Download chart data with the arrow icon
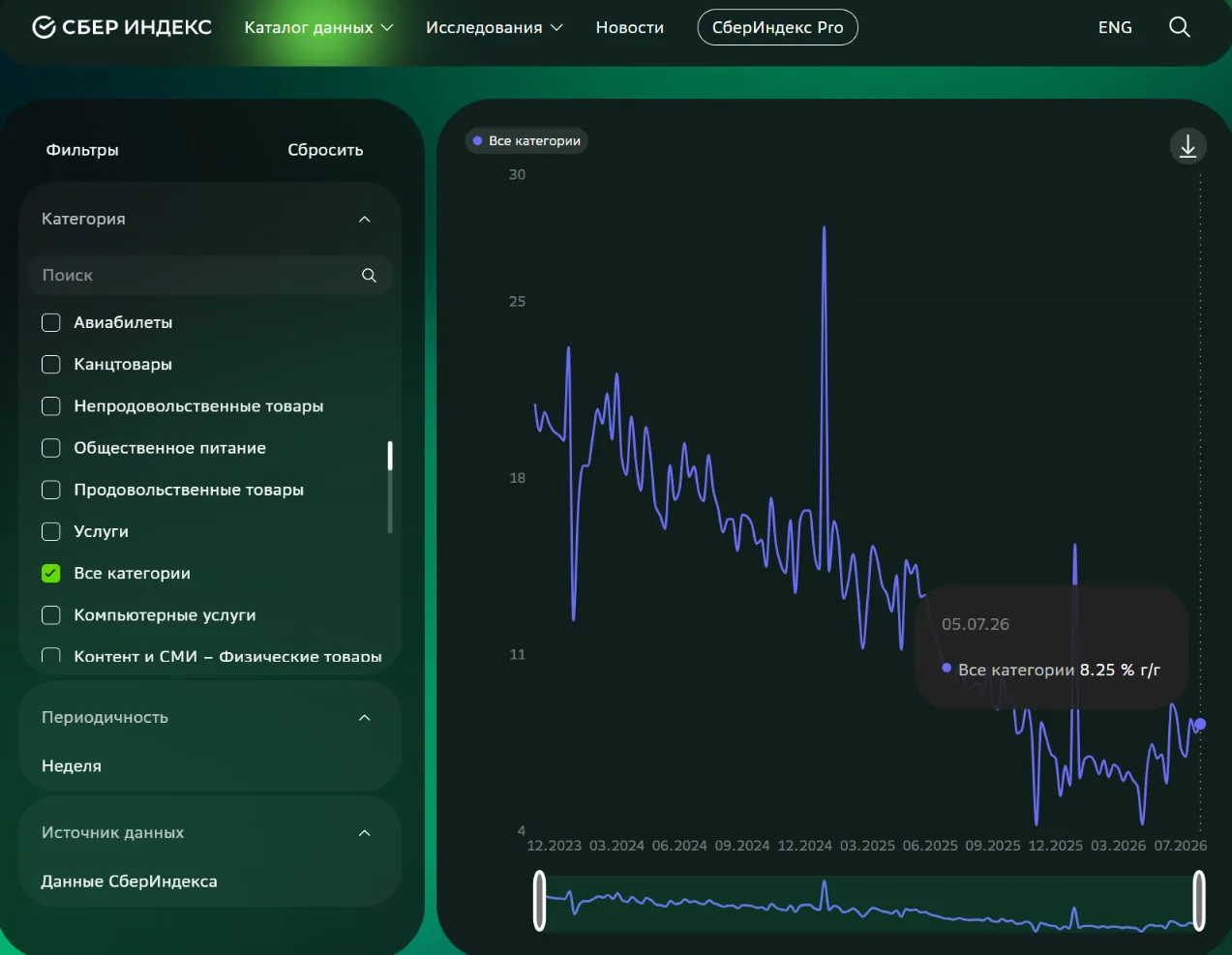This screenshot has width=1232, height=955. click(x=1187, y=146)
